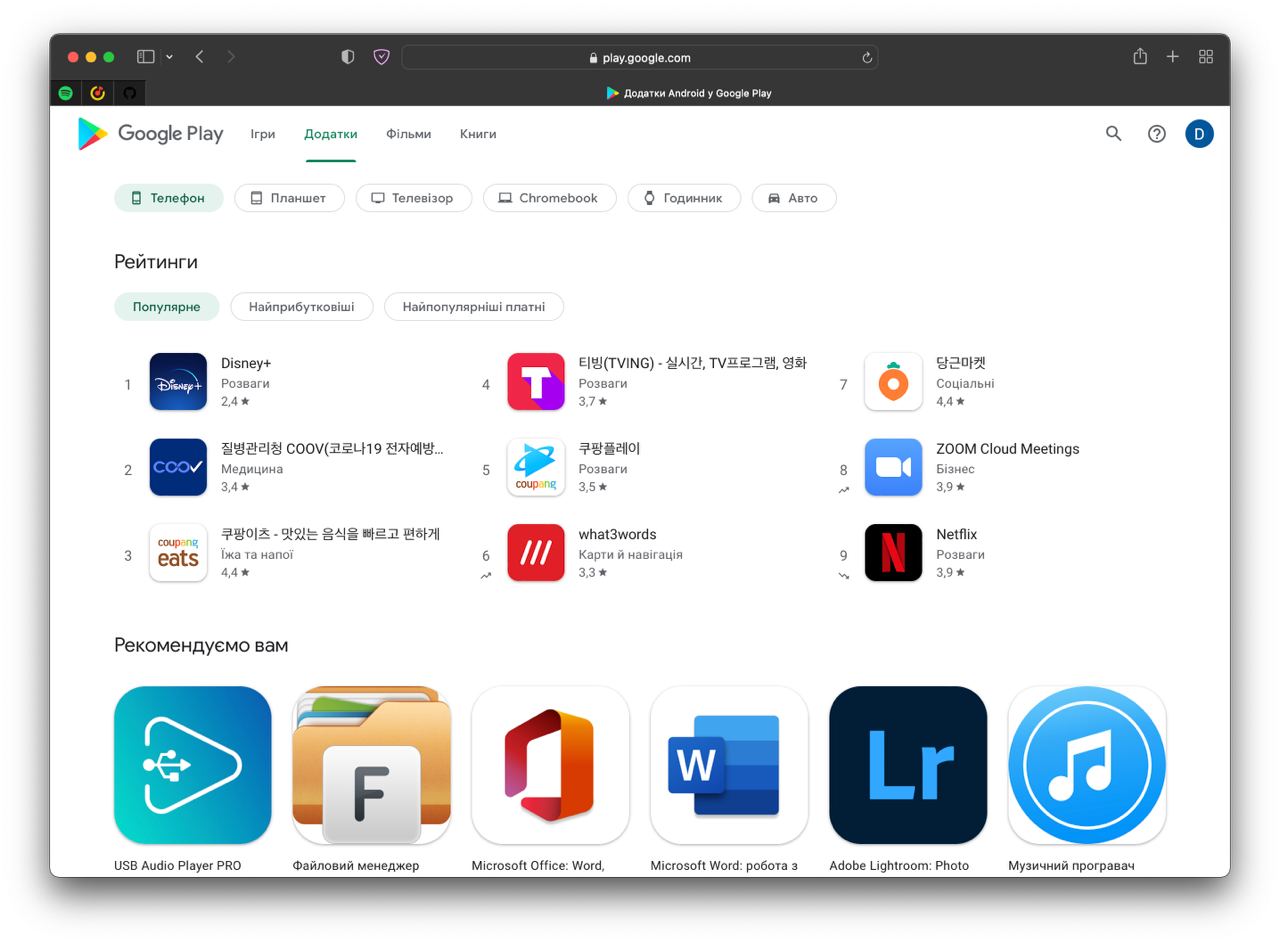Open the Файловий менеджер app thumbnail
The height and width of the screenshot is (943, 1280).
[372, 765]
